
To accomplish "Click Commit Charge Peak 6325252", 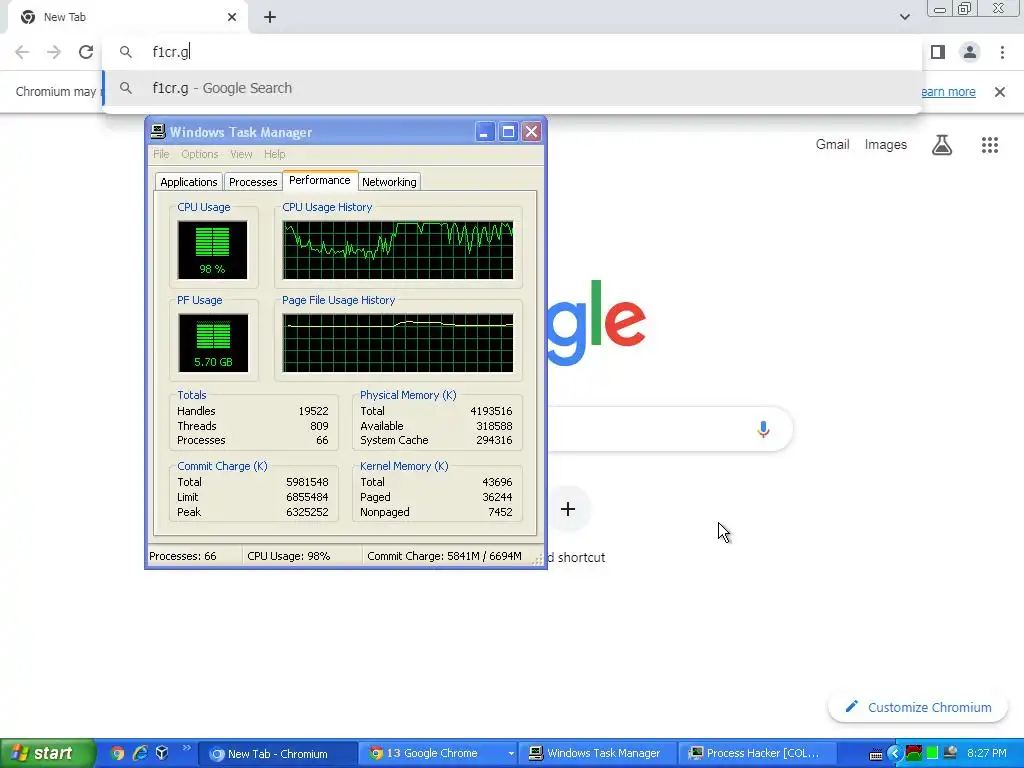I will pyautogui.click(x=307, y=512).
